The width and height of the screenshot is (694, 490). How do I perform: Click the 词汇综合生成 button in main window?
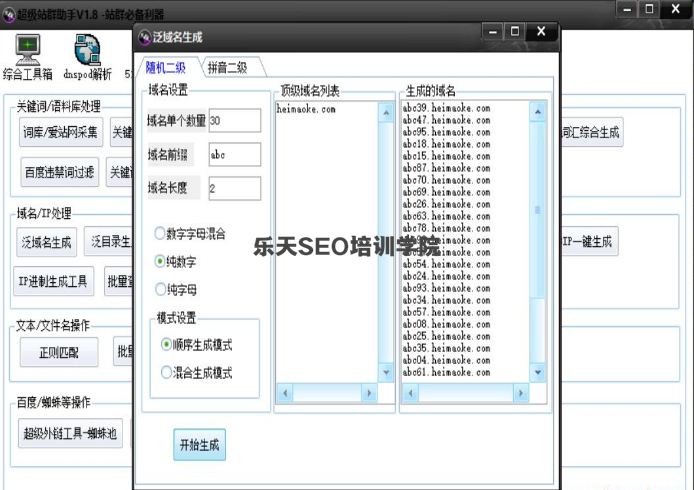click(592, 132)
